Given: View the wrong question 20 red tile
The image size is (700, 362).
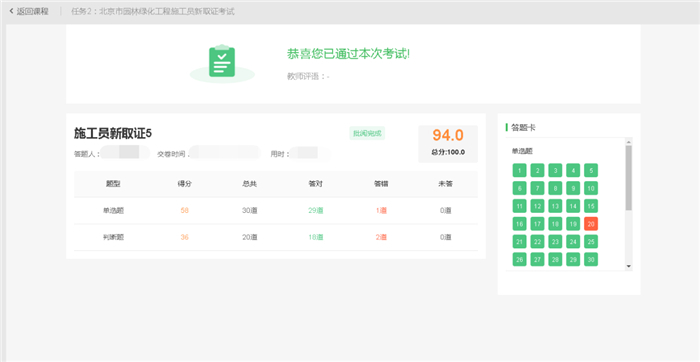Looking at the screenshot, I should 591,224.
